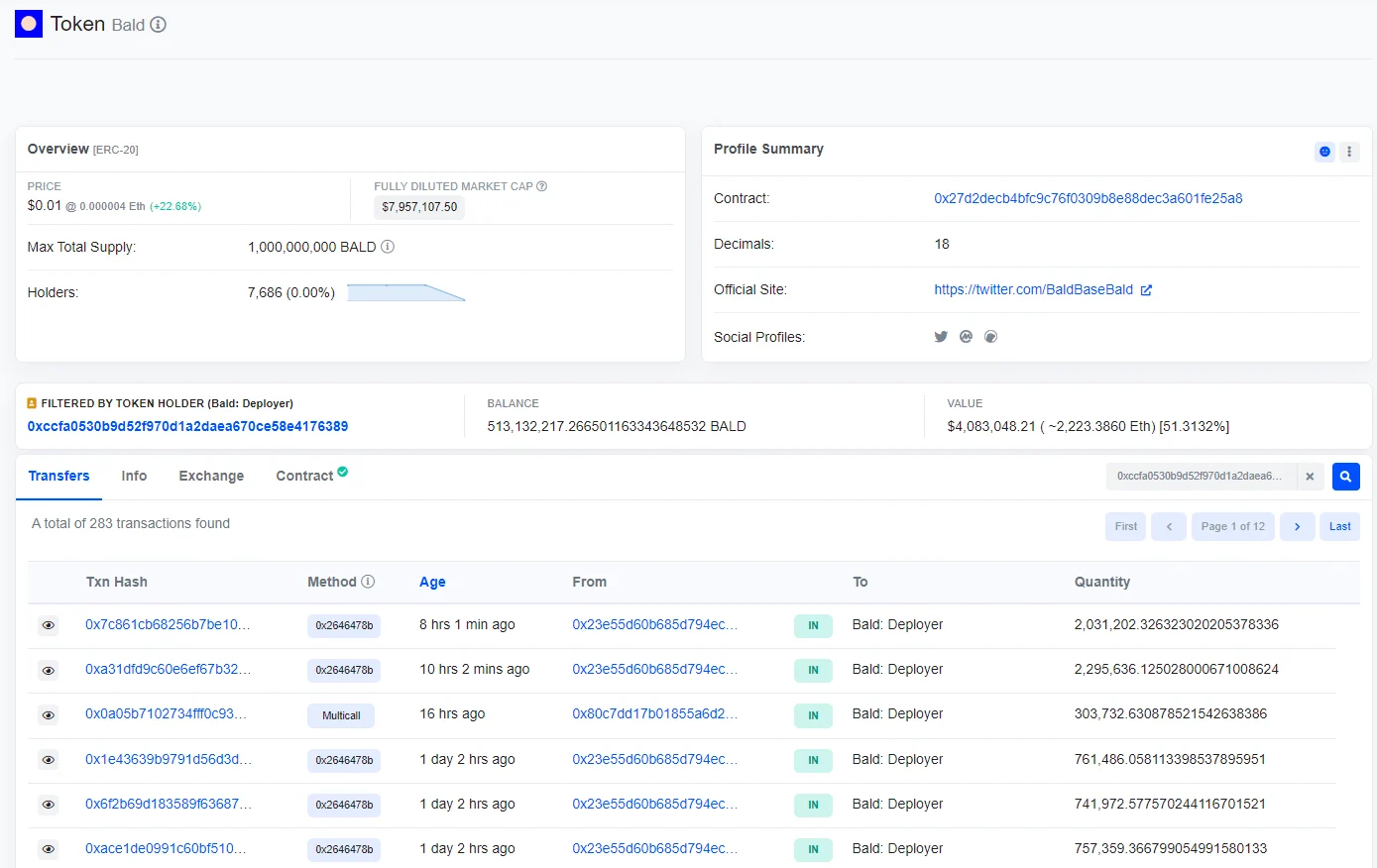Open the three-dot menu in Profile Summary
1377x868 pixels.
point(1349,152)
